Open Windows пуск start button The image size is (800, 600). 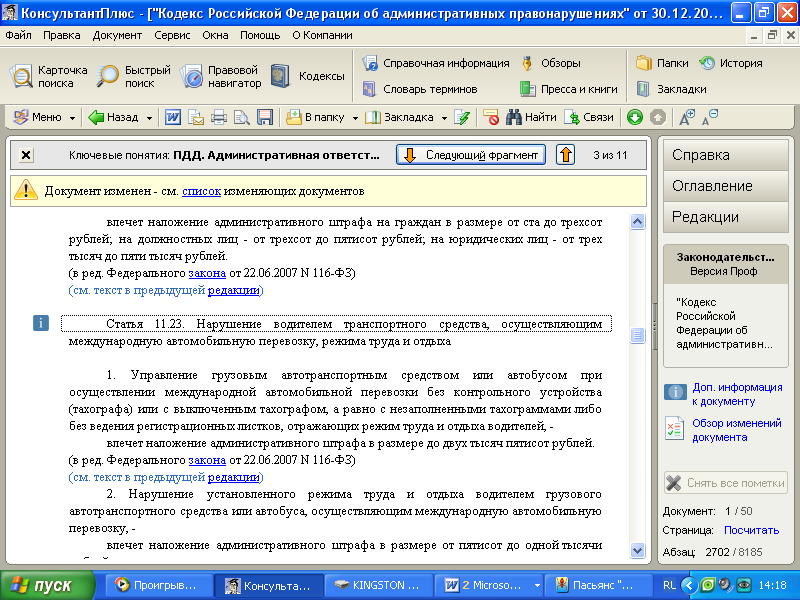[x=47, y=585]
